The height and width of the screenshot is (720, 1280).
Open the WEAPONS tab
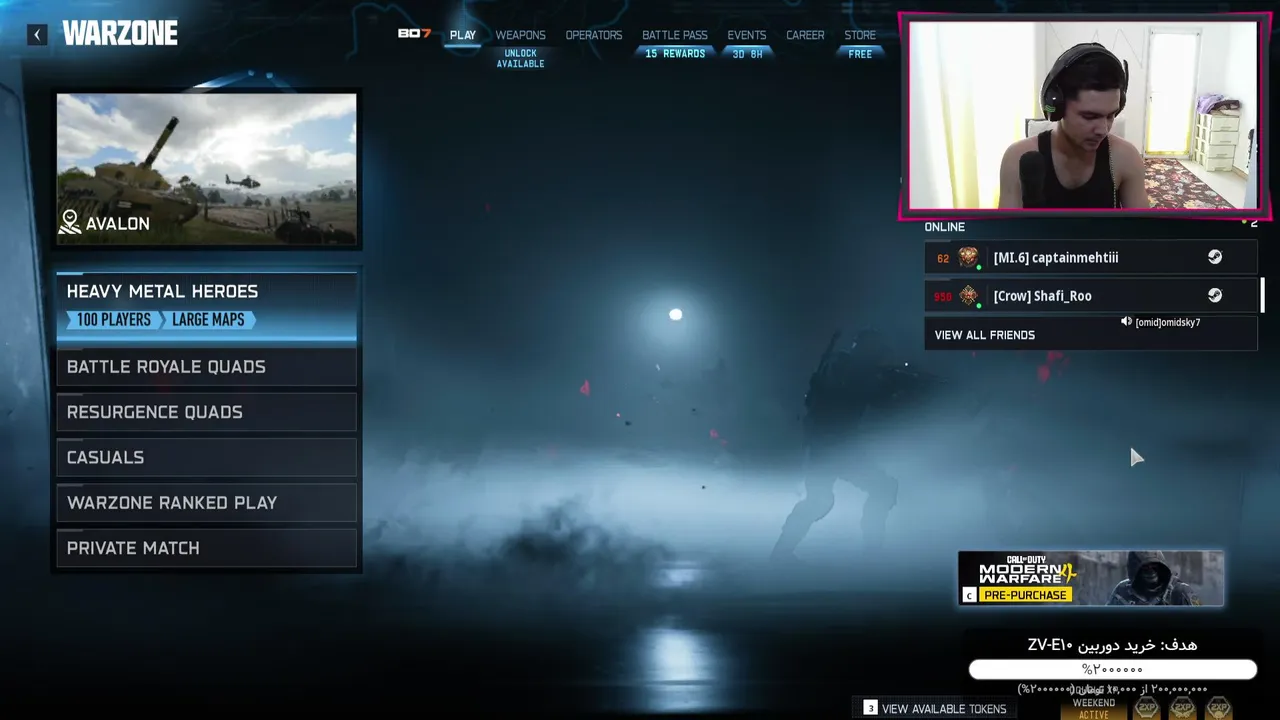[520, 35]
